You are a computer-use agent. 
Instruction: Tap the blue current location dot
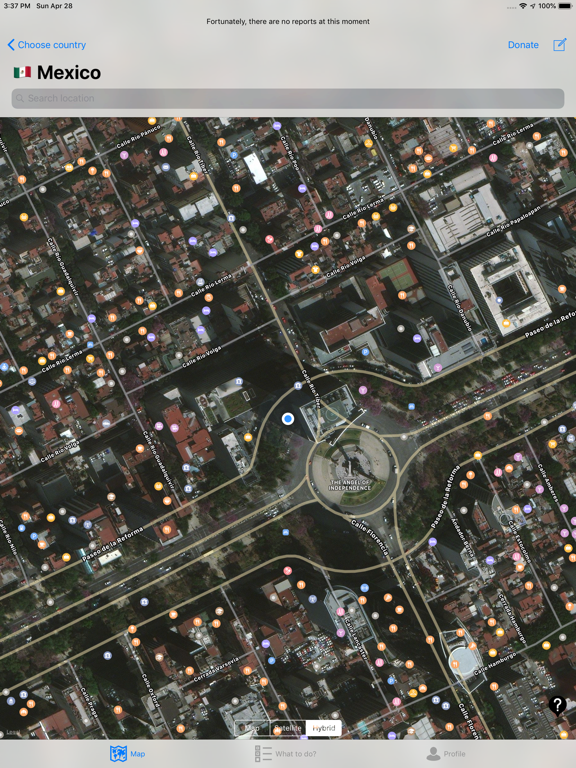tap(288, 418)
